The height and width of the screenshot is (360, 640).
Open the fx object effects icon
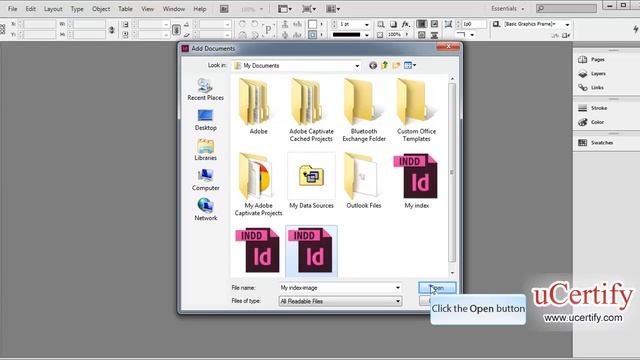point(405,24)
